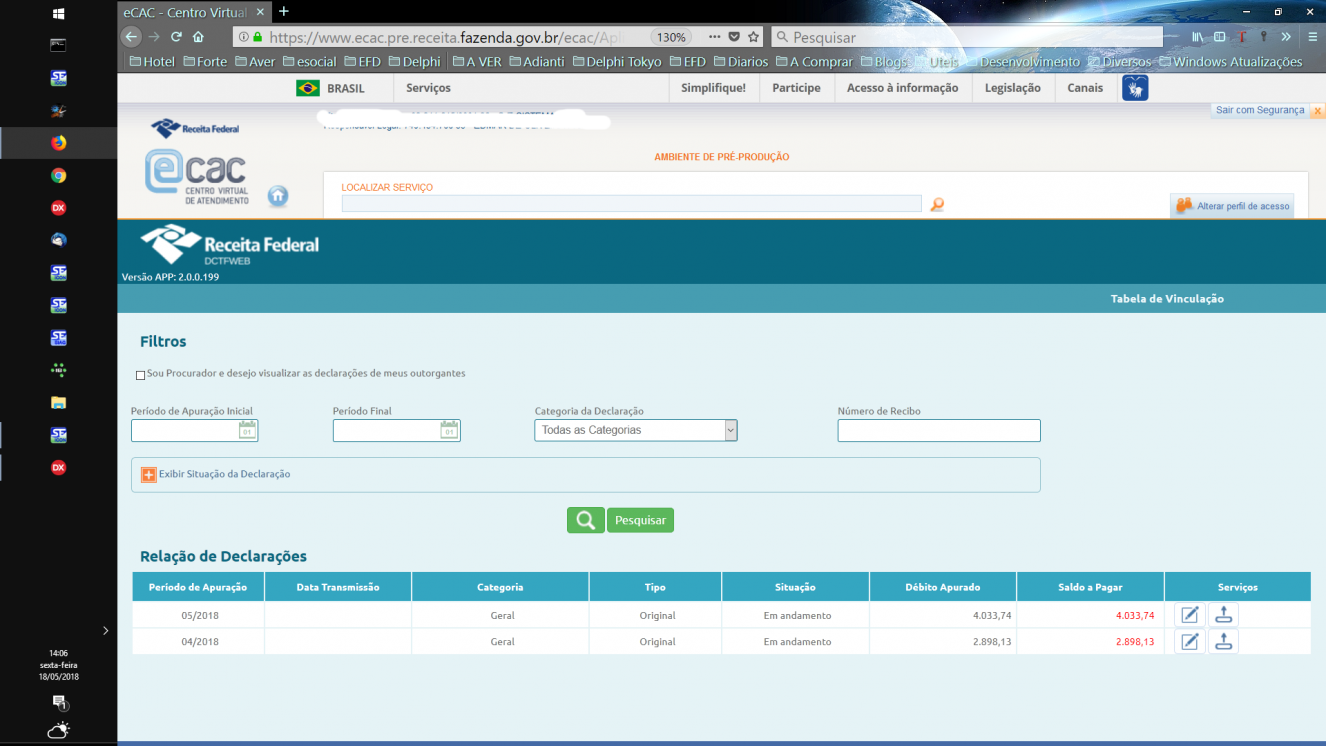Save the page to Pocket

tap(734, 37)
